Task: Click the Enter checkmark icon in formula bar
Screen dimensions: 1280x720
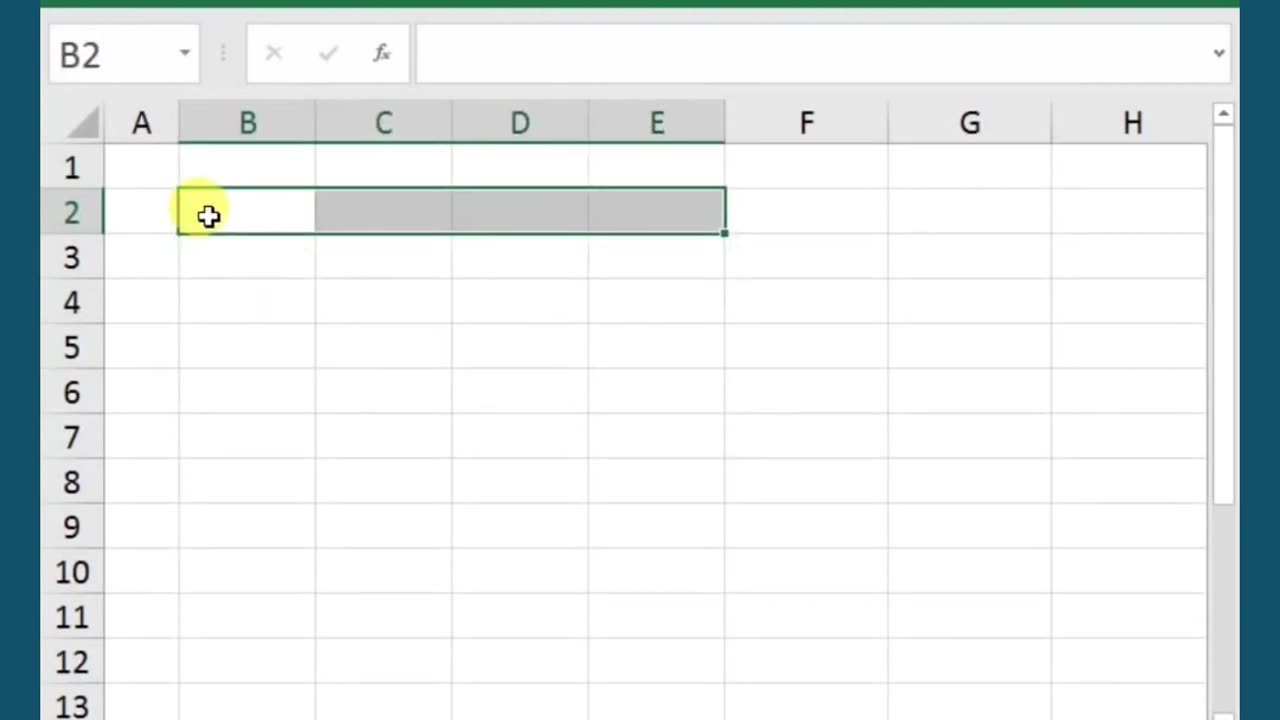Action: point(327,54)
